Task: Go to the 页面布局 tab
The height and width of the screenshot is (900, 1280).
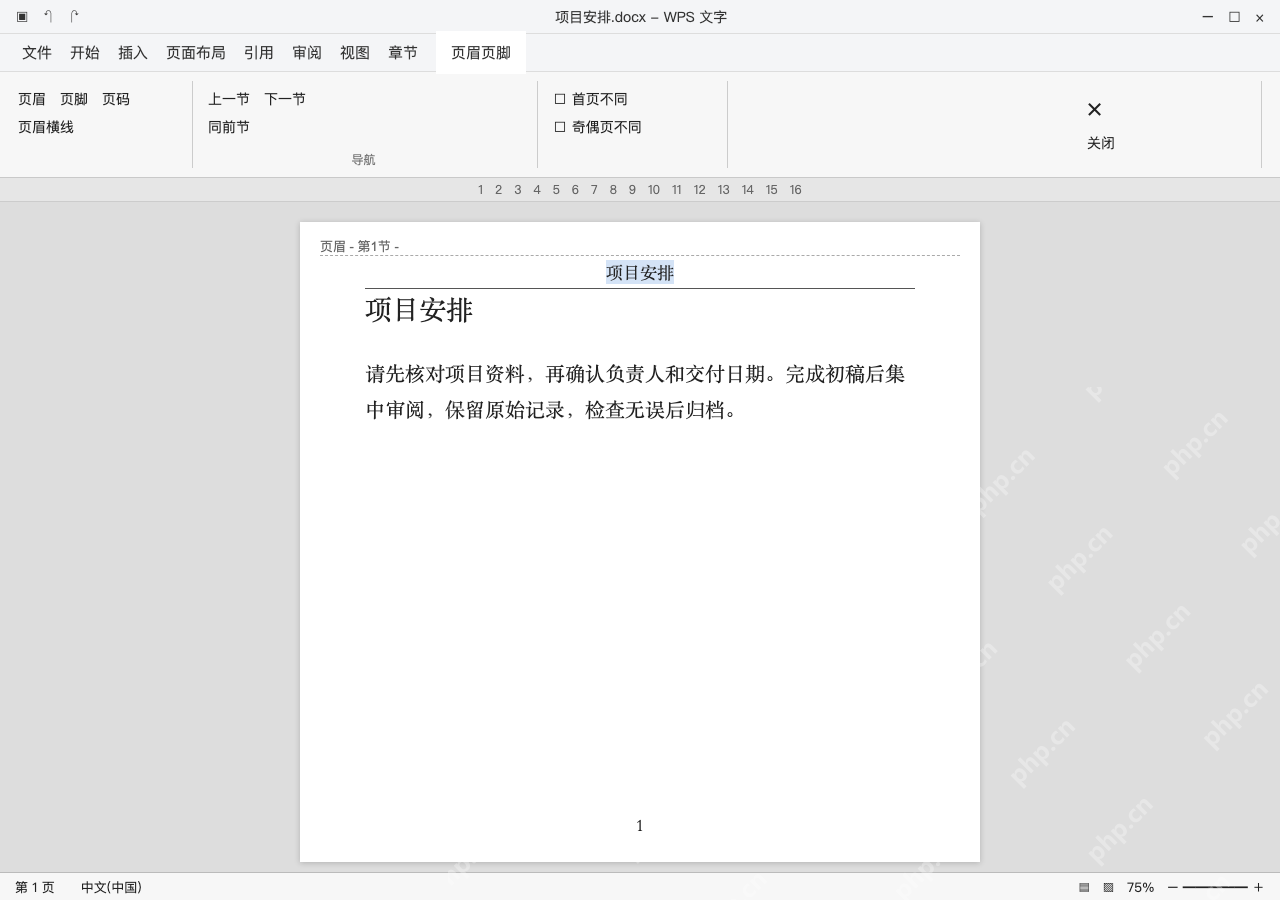Action: point(196,53)
